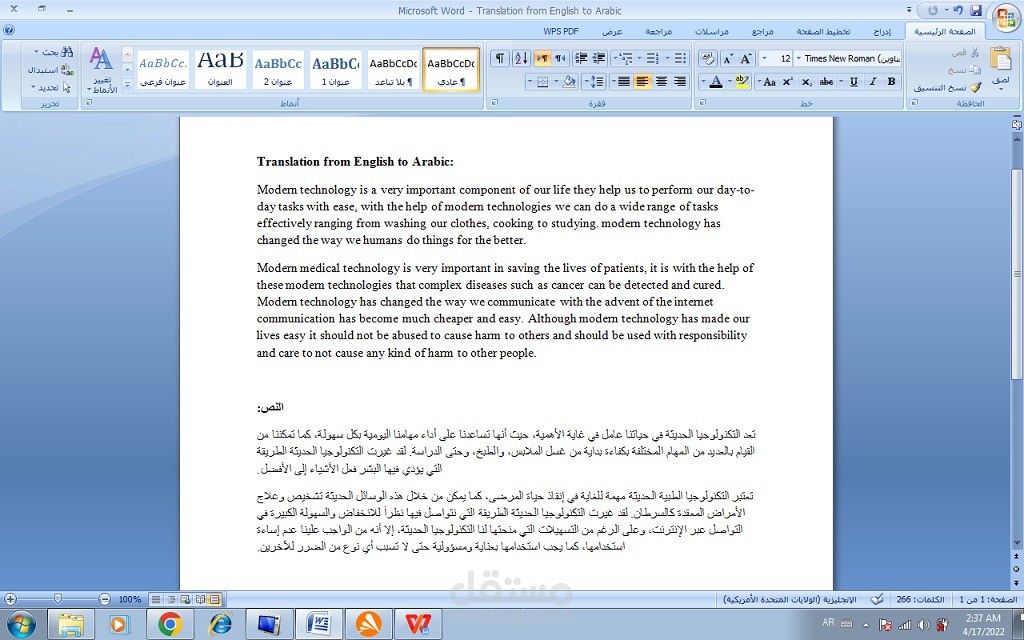Switch to the Review (مراجعة) tab

[658, 31]
